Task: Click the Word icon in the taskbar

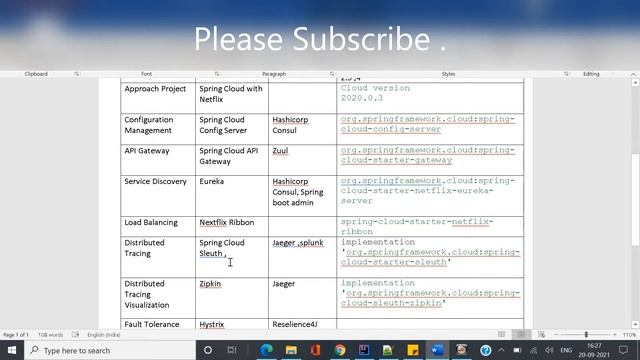Action: (437, 350)
